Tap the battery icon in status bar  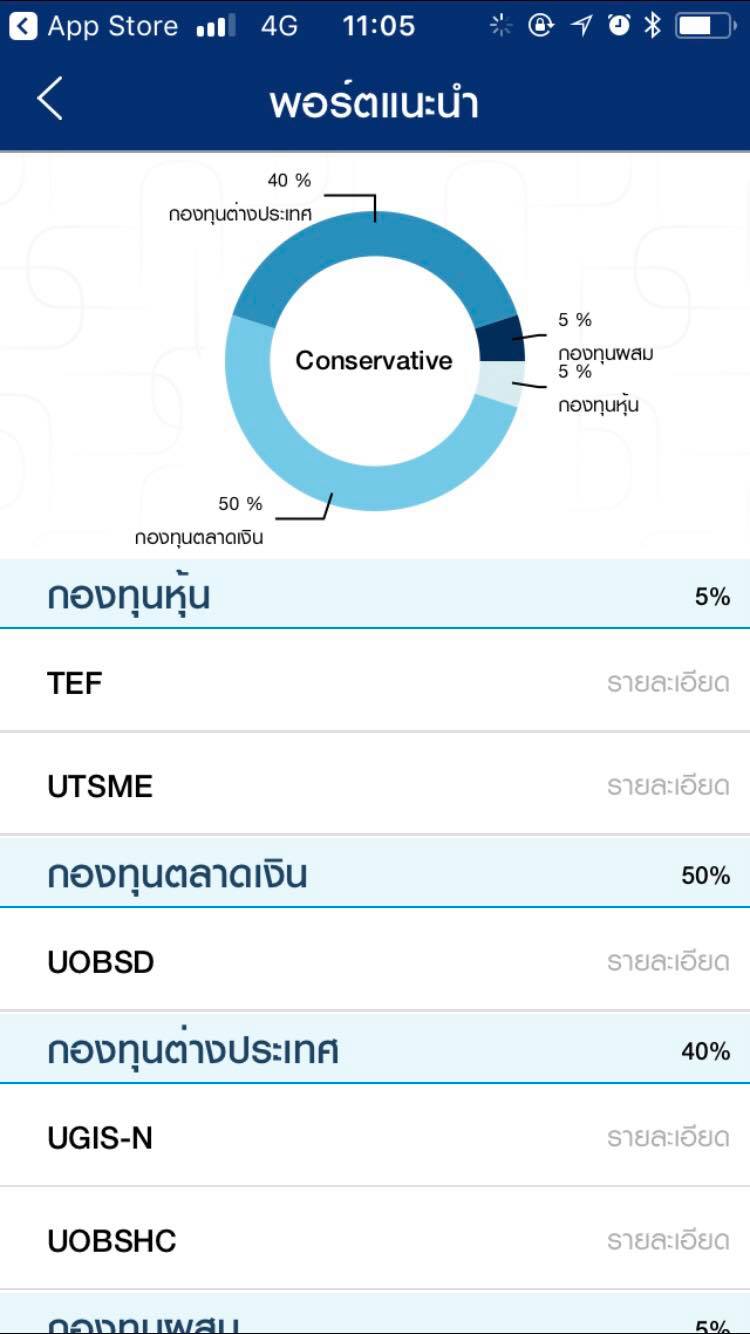coord(706,26)
